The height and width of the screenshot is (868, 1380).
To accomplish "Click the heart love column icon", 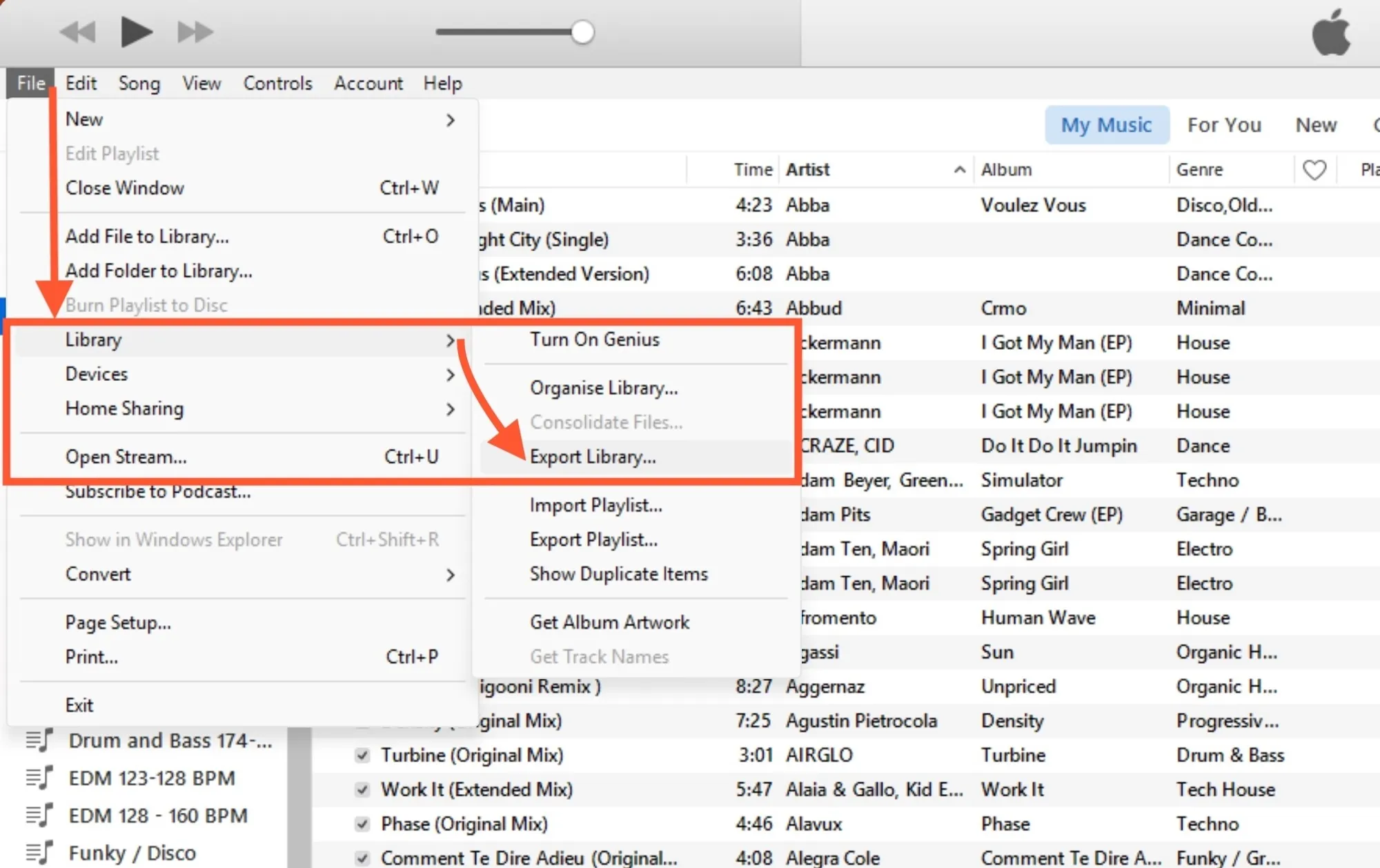I will click(1314, 170).
